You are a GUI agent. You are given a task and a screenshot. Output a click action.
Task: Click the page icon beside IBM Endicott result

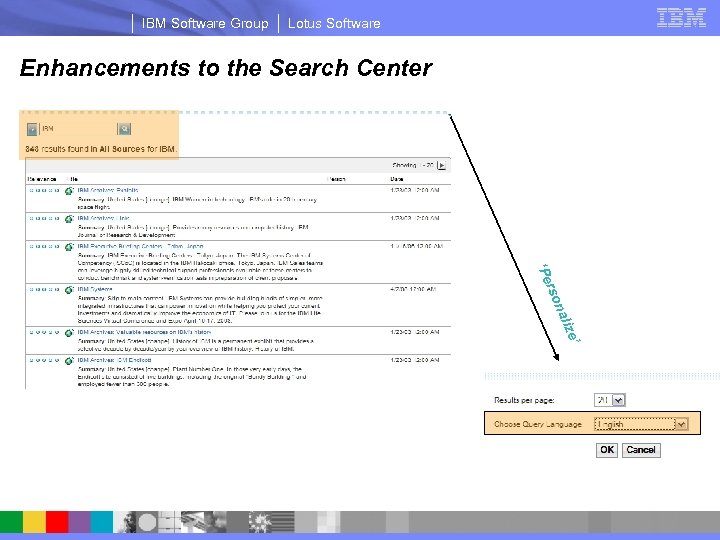click(x=69, y=360)
